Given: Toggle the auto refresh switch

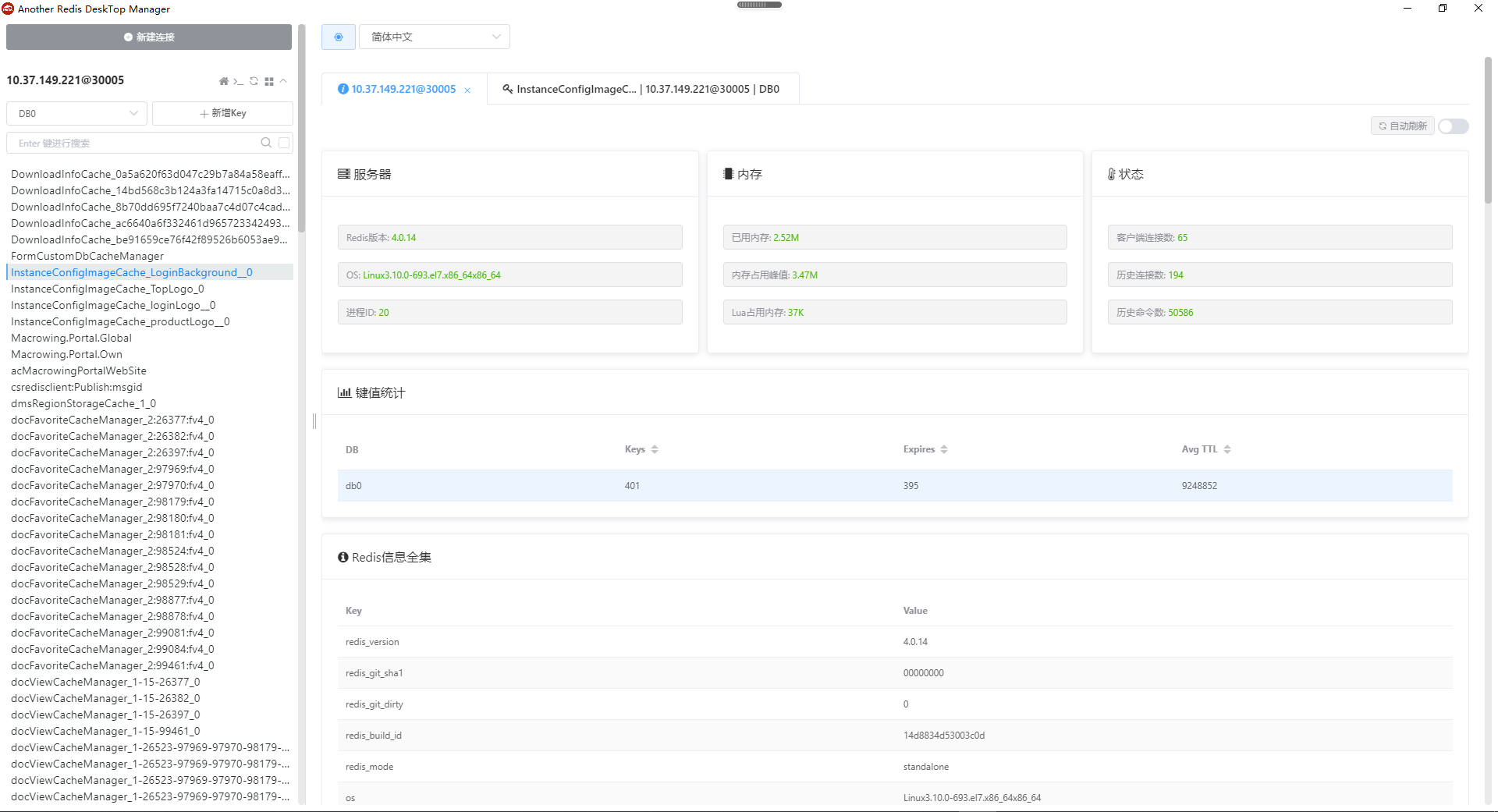Looking at the screenshot, I should coord(1454,126).
